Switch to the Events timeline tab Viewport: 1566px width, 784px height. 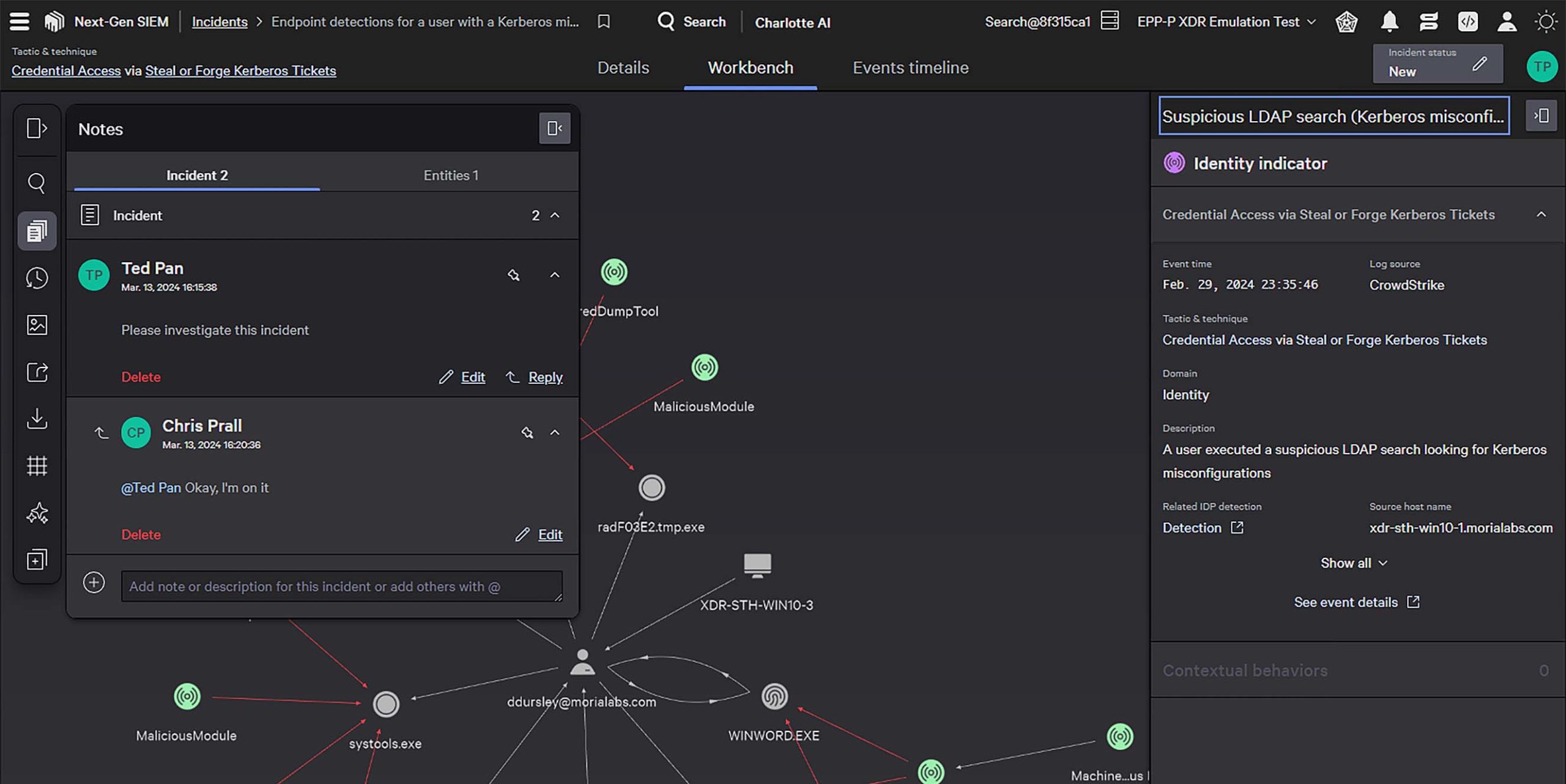(x=910, y=67)
